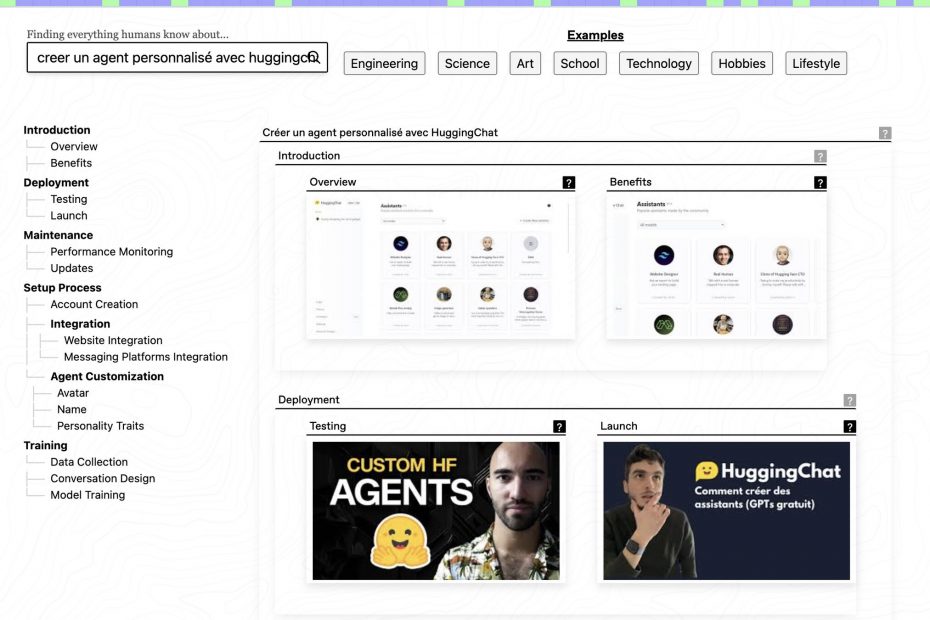This screenshot has width=930, height=620.
Task: Click the help icon beside Testing
Action: (x=559, y=427)
